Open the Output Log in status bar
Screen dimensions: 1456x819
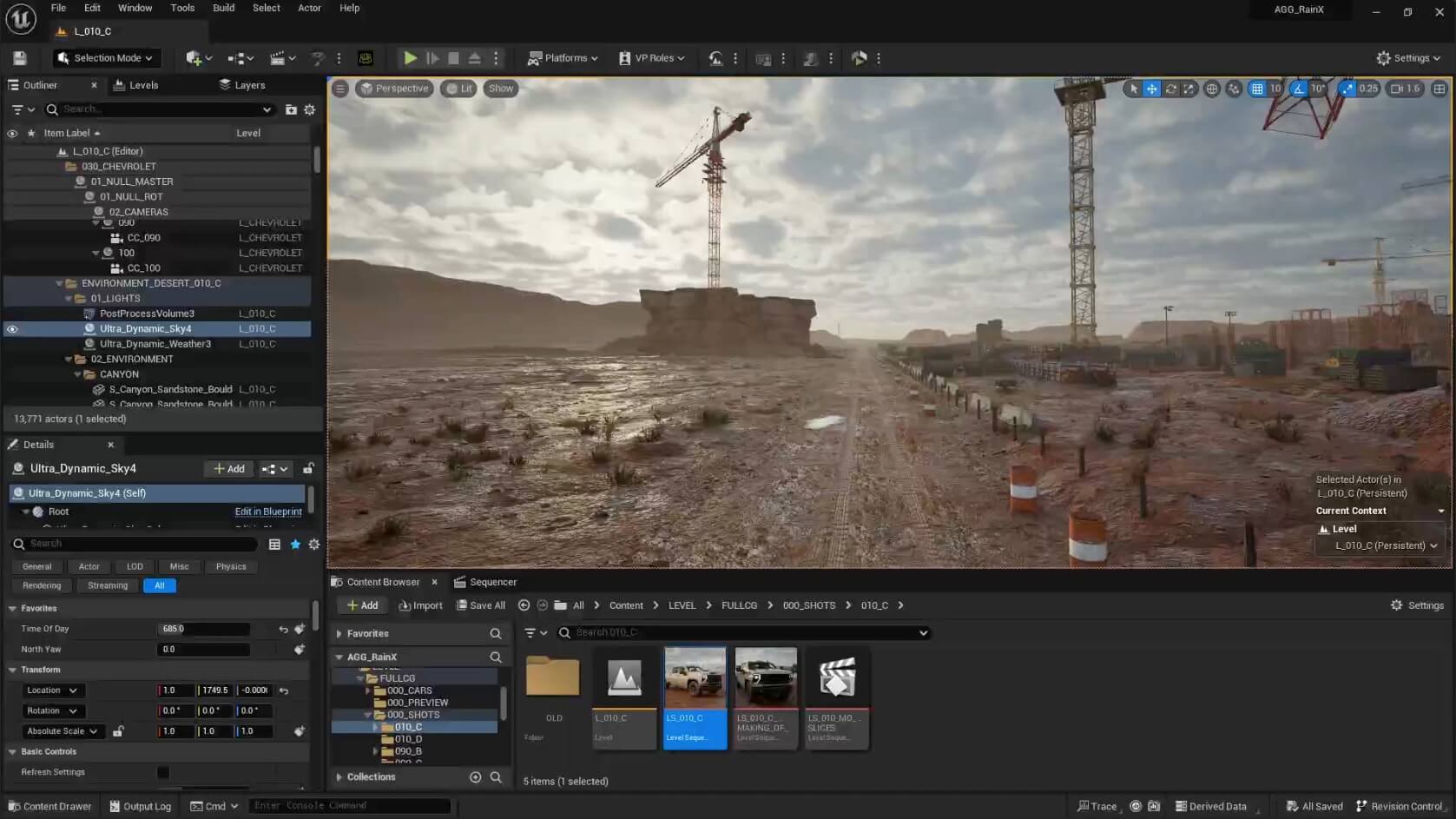coord(140,806)
